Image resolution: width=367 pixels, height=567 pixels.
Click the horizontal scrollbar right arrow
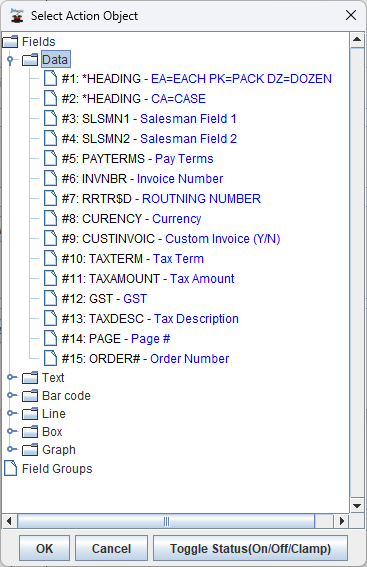point(341,521)
